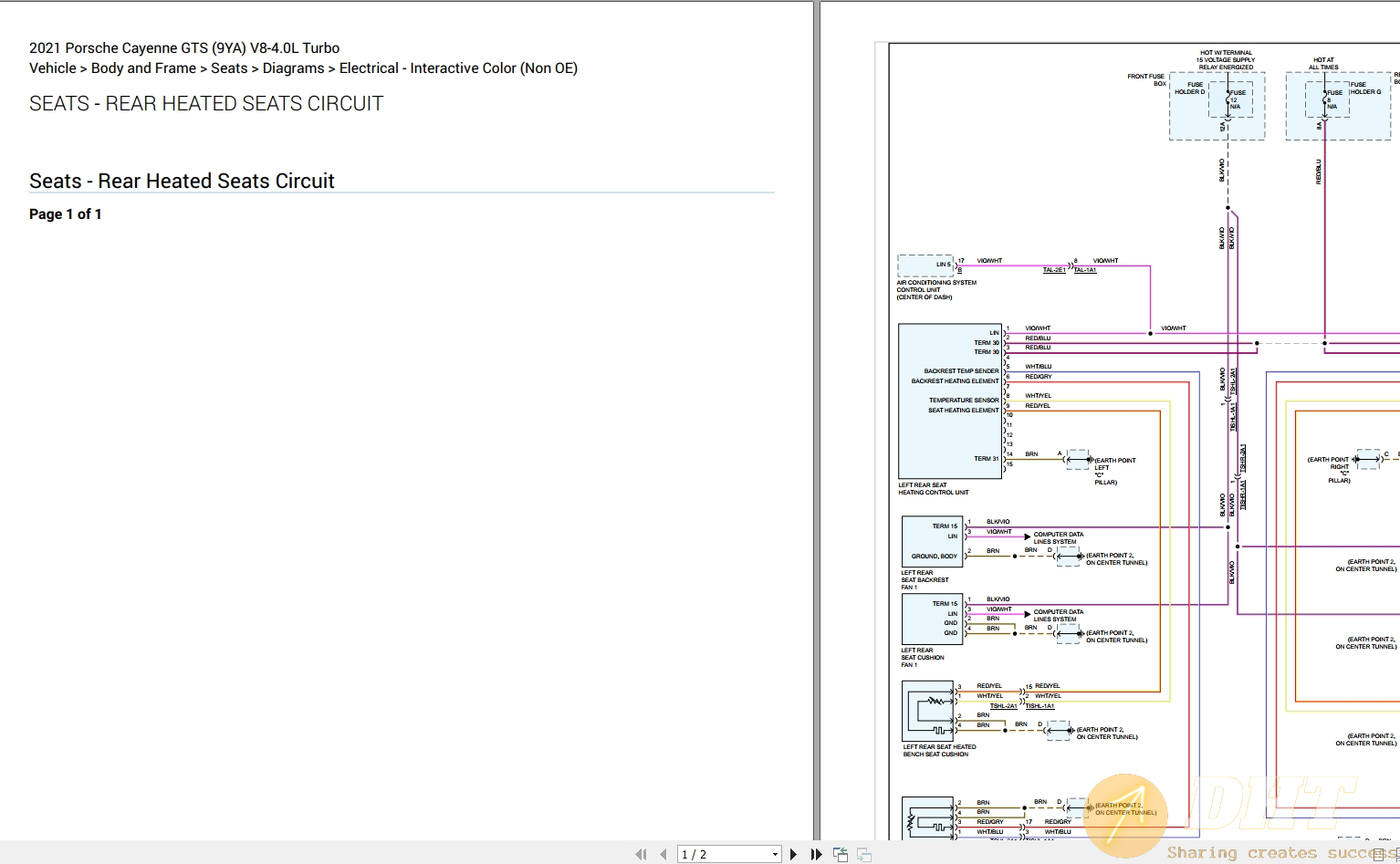The image size is (1400, 864).
Task: Click the Left Rear Seat Heated Bench Seat Cushion label
Action: coord(939,751)
